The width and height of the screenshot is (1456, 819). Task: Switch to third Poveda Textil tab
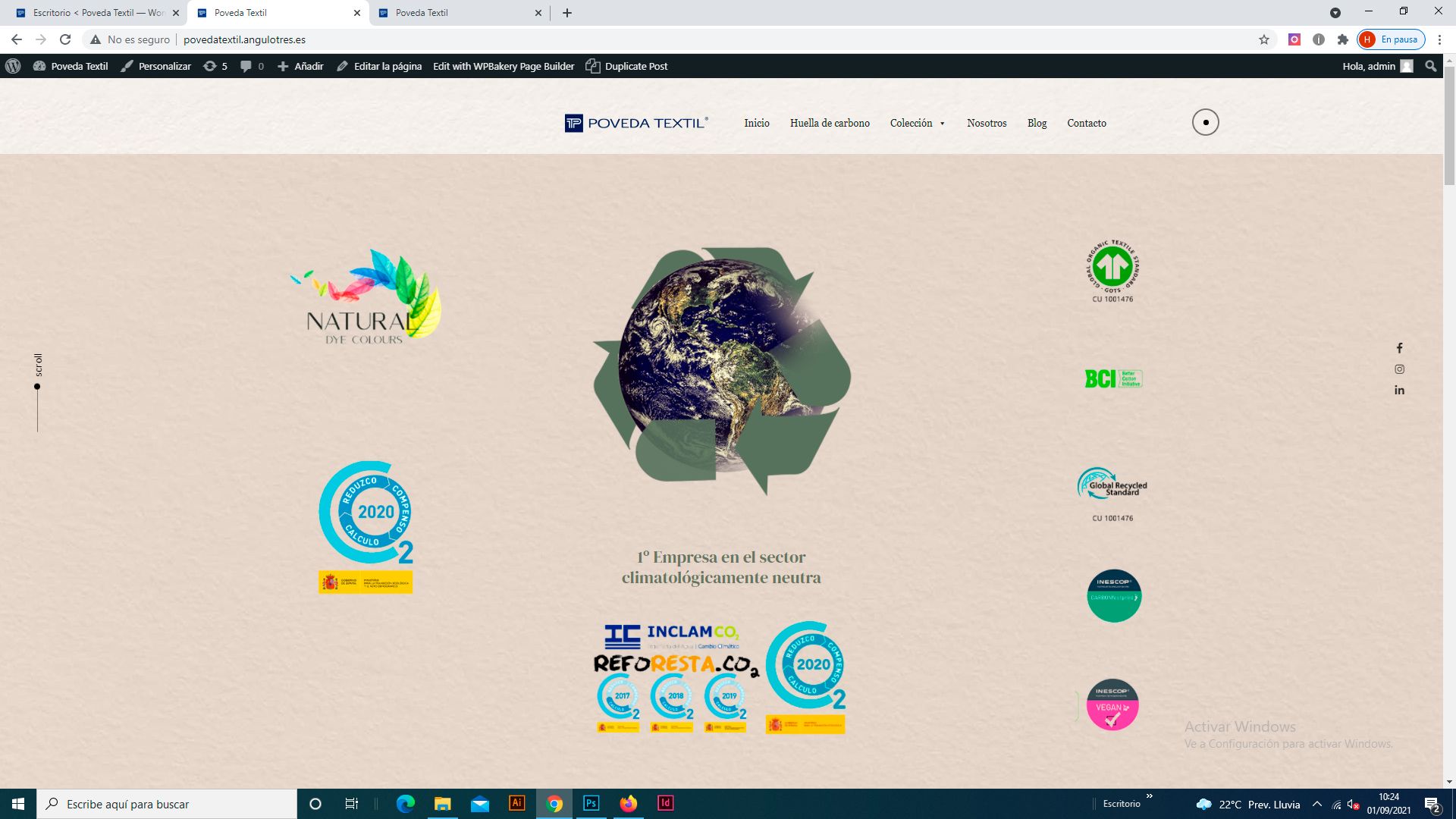tap(460, 13)
